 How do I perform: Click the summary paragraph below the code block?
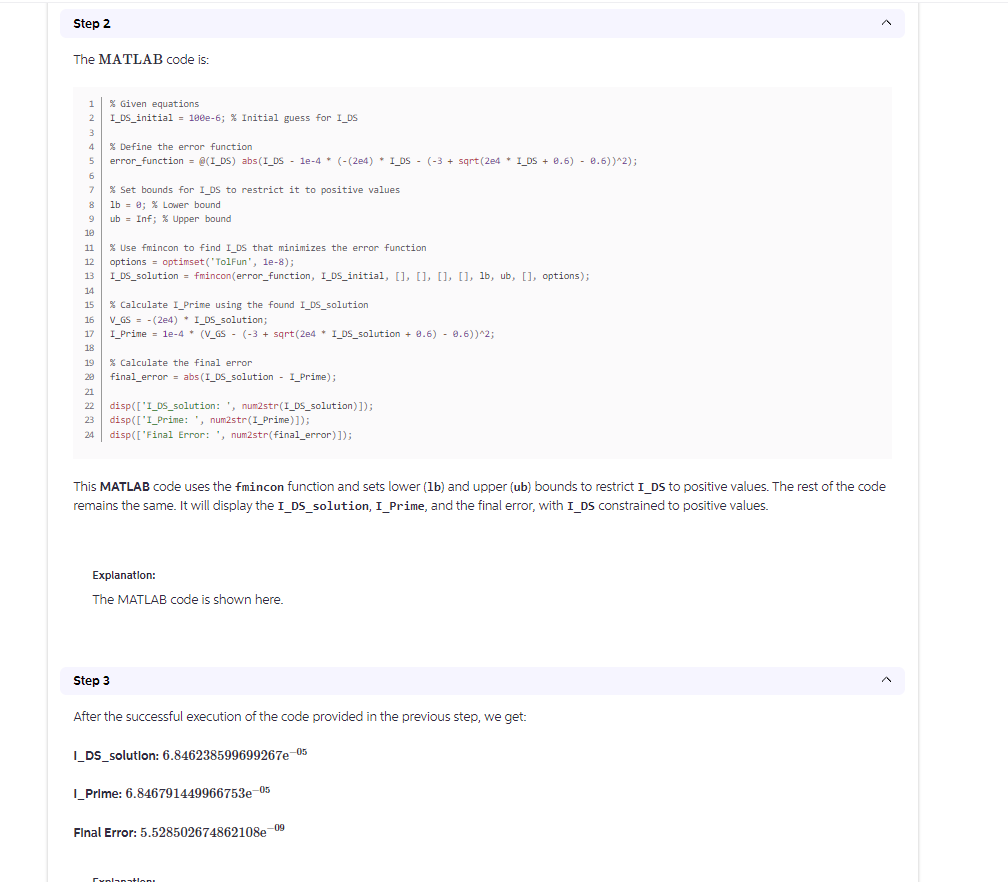(x=478, y=495)
